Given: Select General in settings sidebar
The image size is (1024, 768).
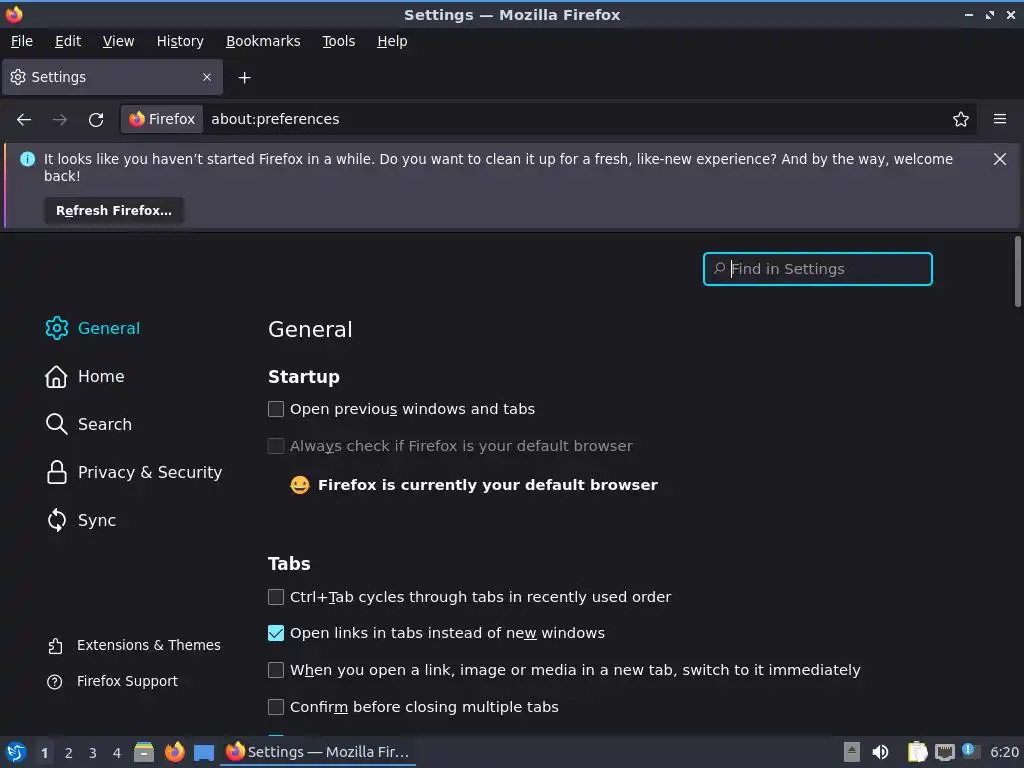Looking at the screenshot, I should click(x=93, y=328).
